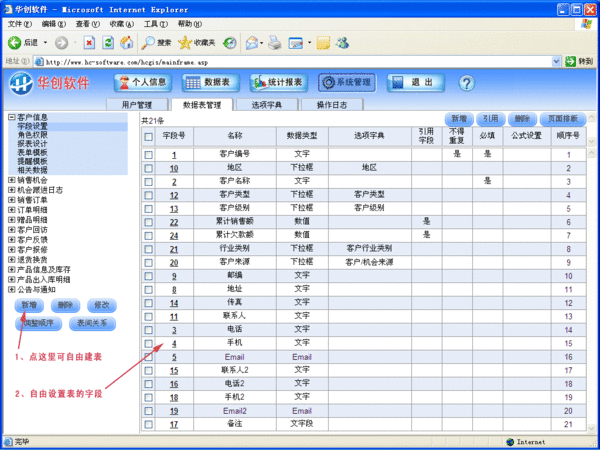Screen dimensions: 600x450
Task: Switch to the 用户管理 tab
Action: (137, 105)
